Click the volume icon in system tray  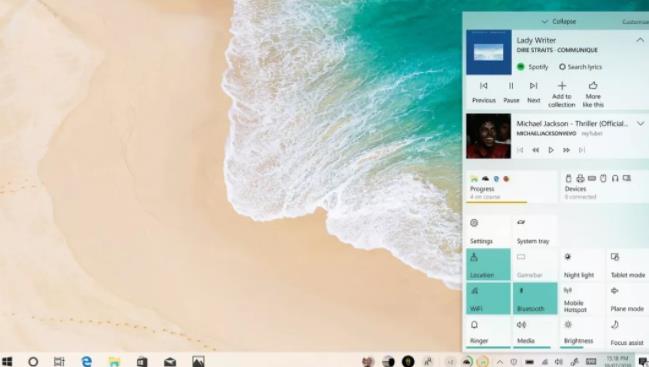point(559,362)
